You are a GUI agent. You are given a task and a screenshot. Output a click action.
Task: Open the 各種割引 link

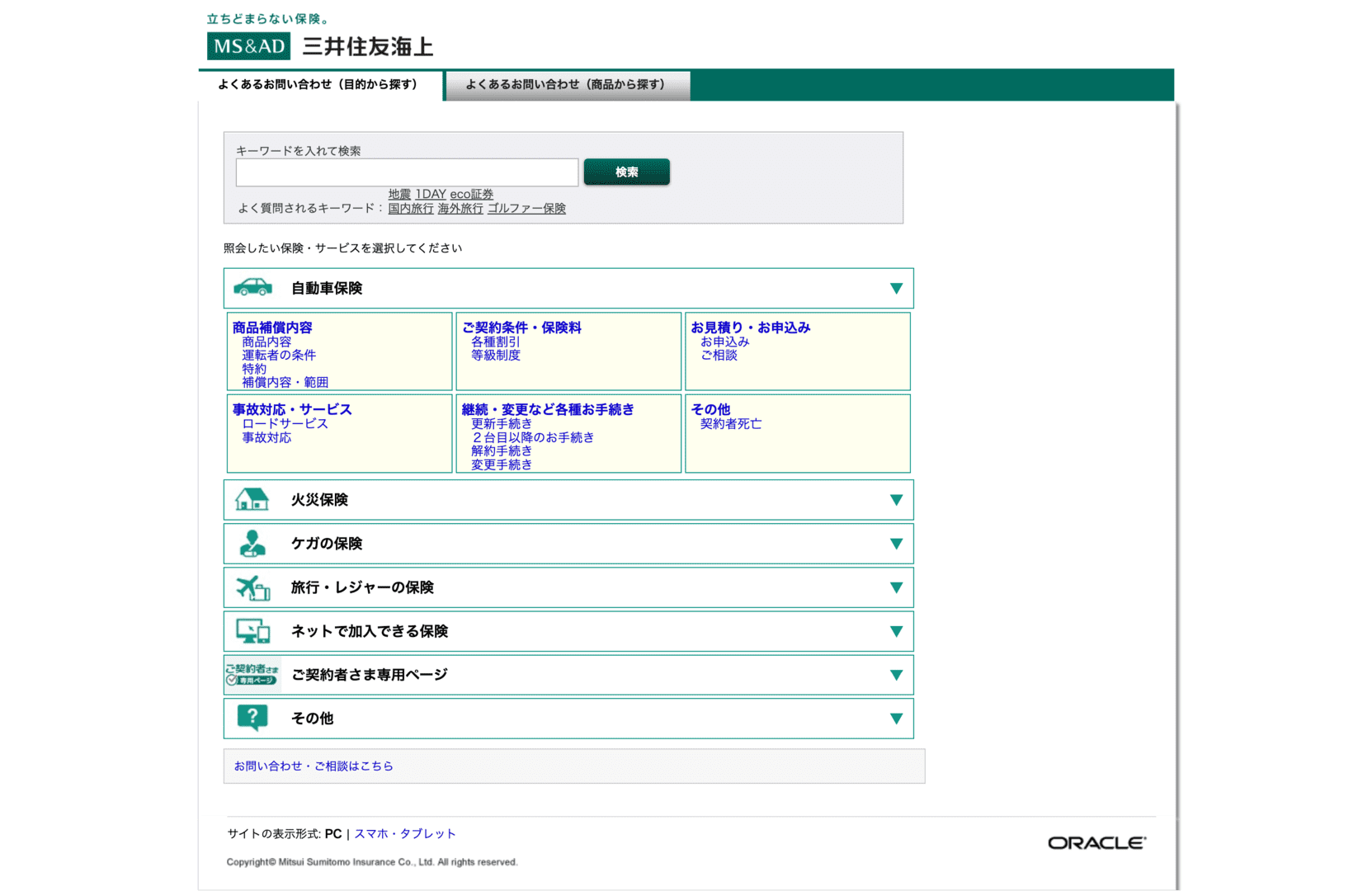[496, 342]
